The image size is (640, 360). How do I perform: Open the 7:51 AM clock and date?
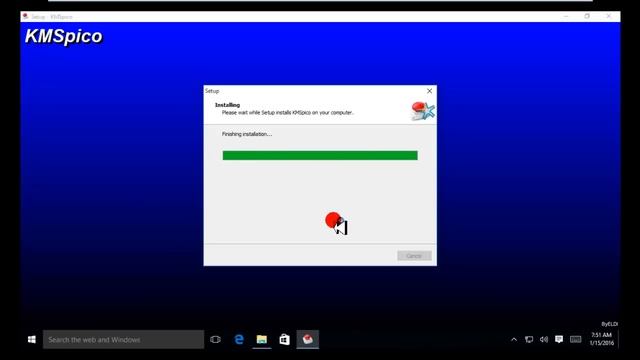point(602,339)
